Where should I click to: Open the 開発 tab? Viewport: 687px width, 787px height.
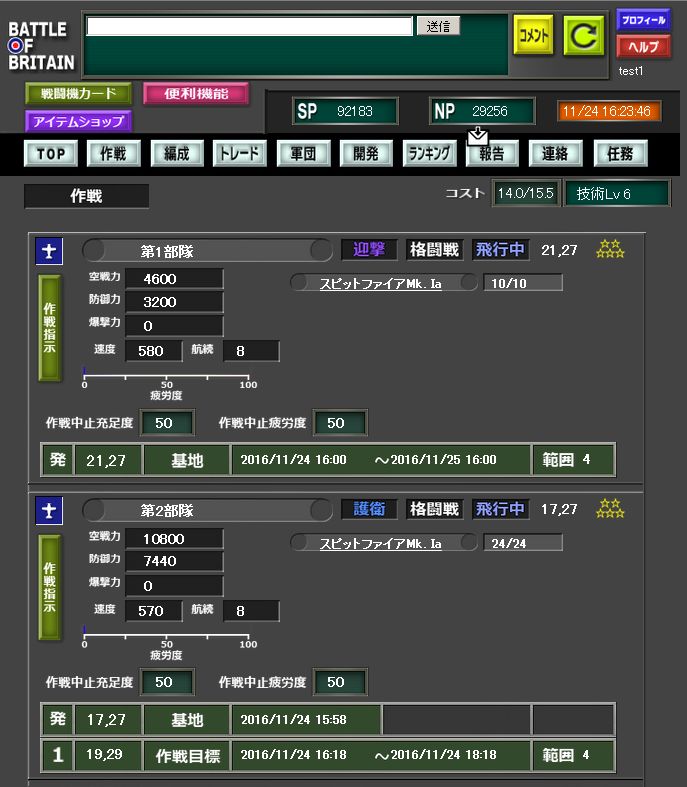[366, 154]
